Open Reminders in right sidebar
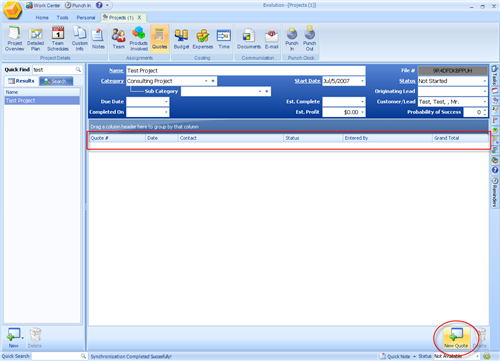The width and height of the screenshot is (500, 361). (495, 192)
